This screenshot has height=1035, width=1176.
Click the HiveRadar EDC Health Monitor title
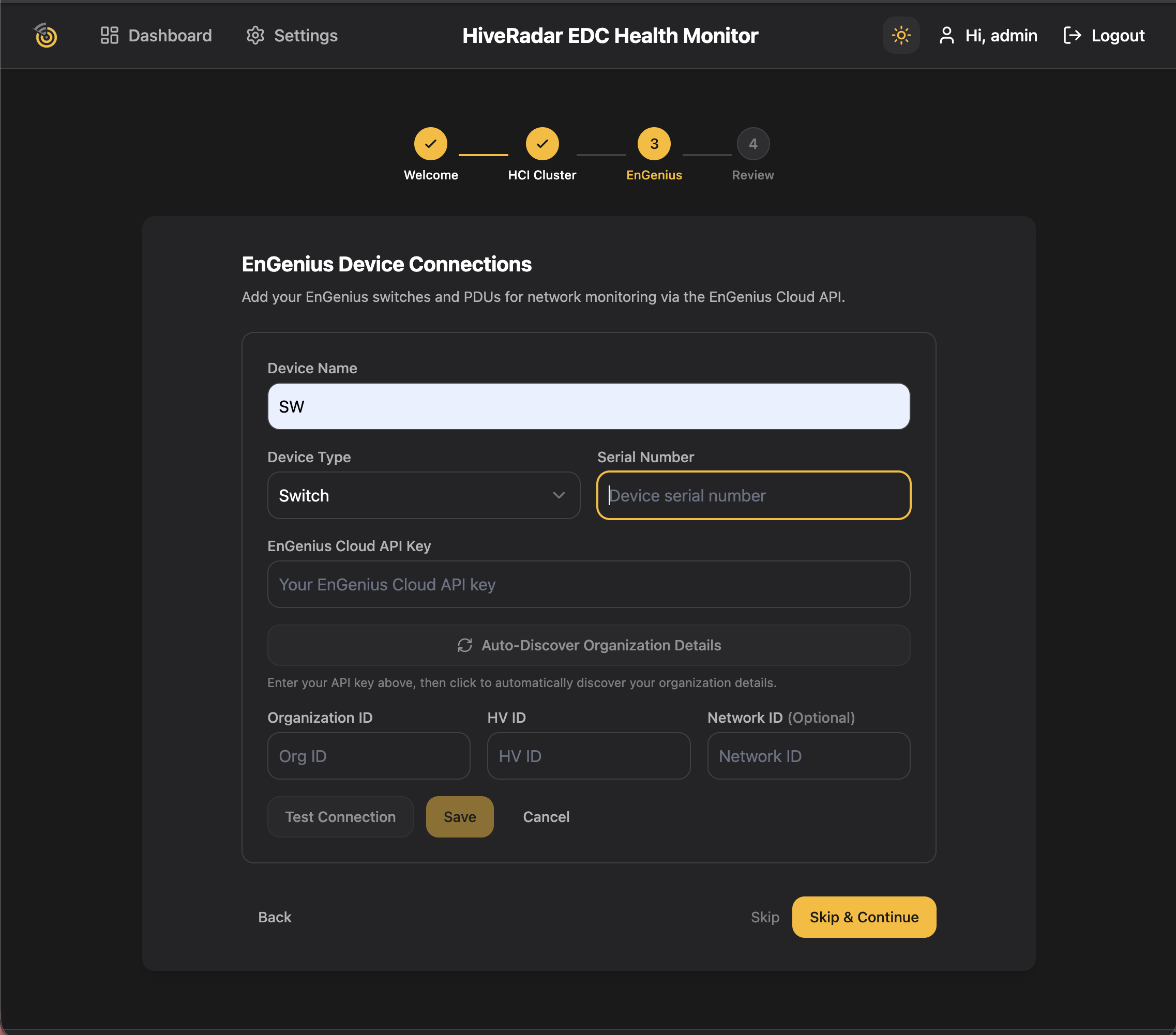click(610, 36)
